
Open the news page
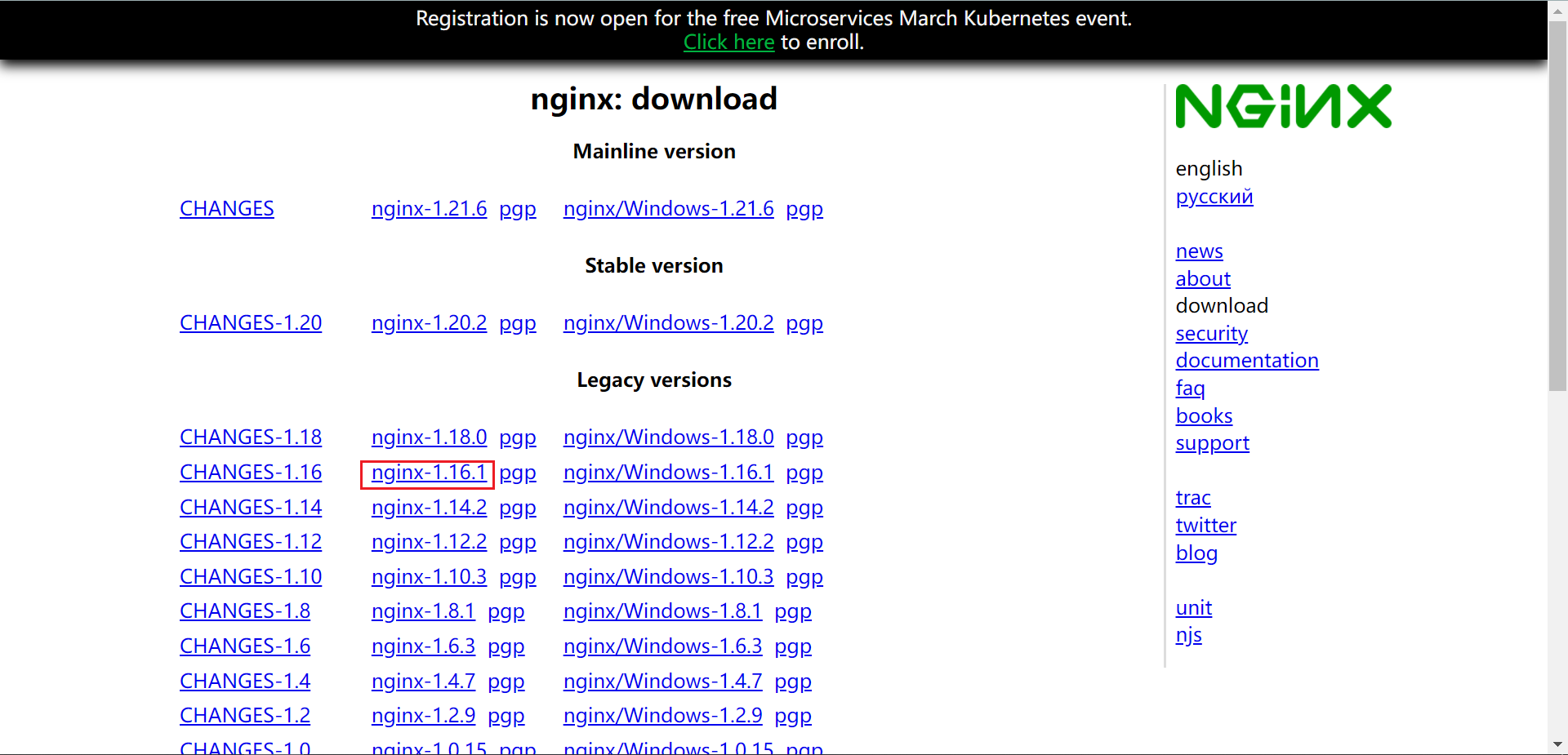click(1199, 251)
